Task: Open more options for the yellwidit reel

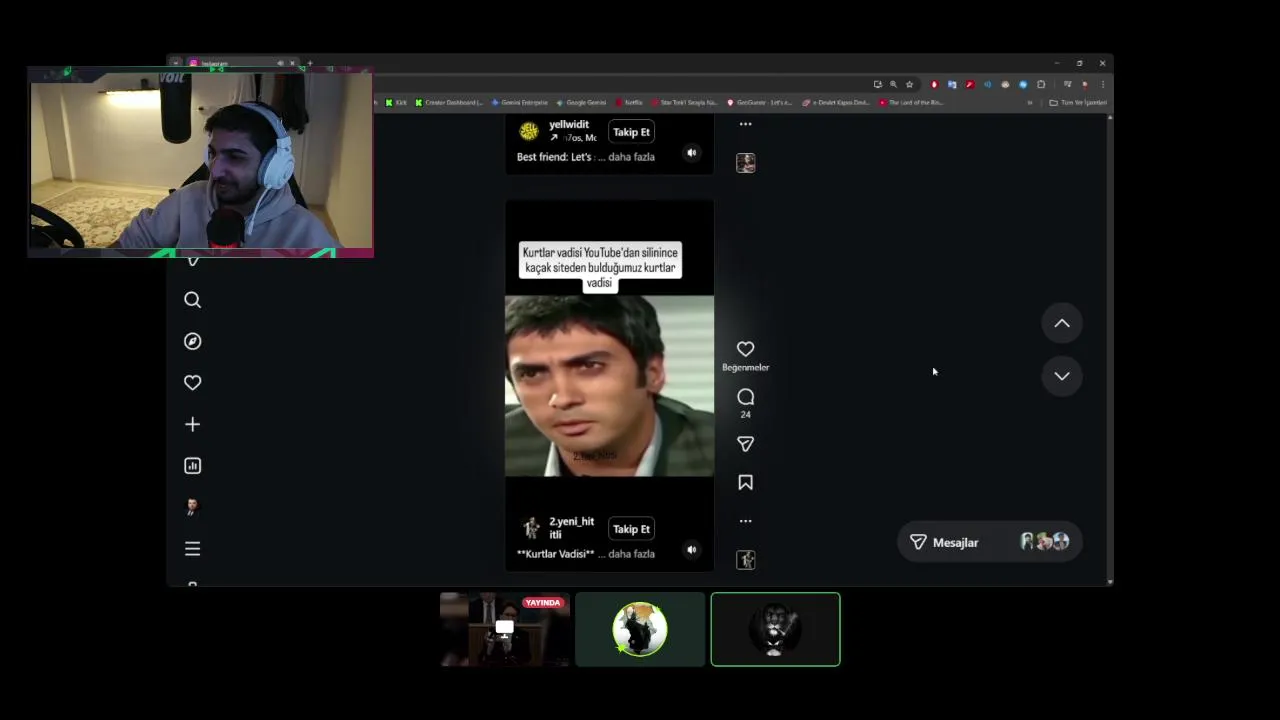Action: (745, 124)
